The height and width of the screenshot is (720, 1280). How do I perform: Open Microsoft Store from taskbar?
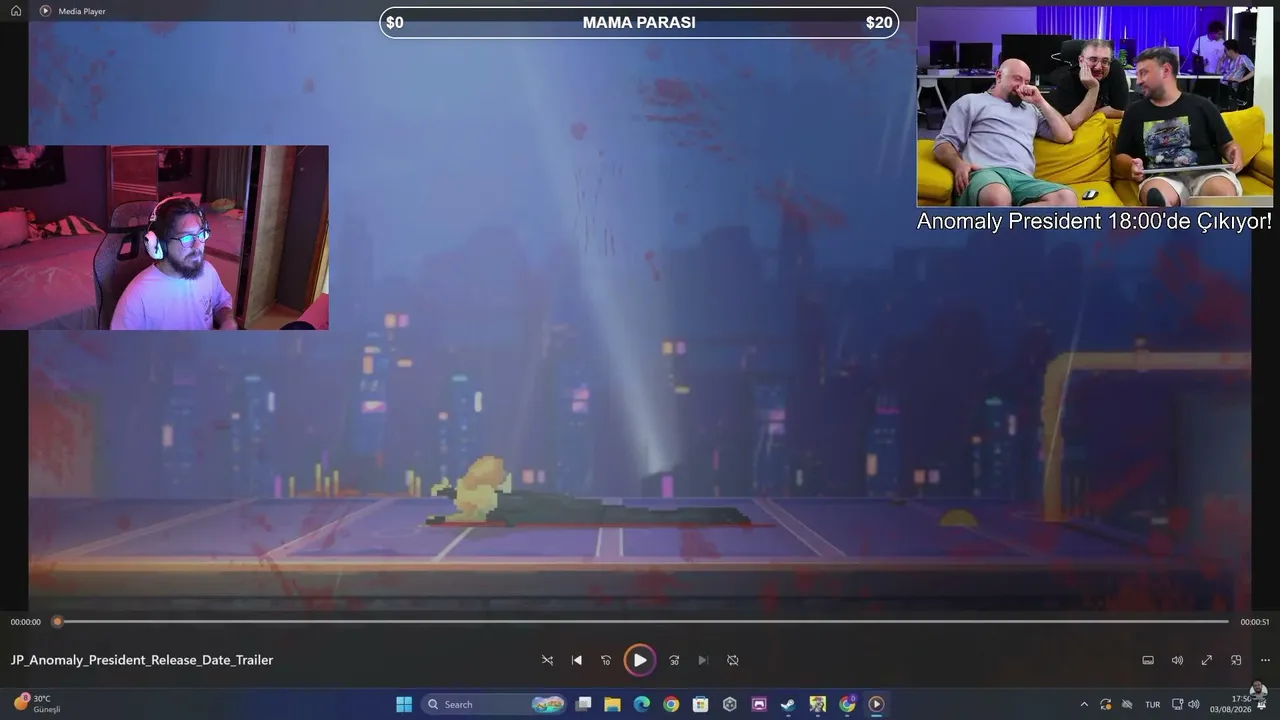click(x=700, y=704)
